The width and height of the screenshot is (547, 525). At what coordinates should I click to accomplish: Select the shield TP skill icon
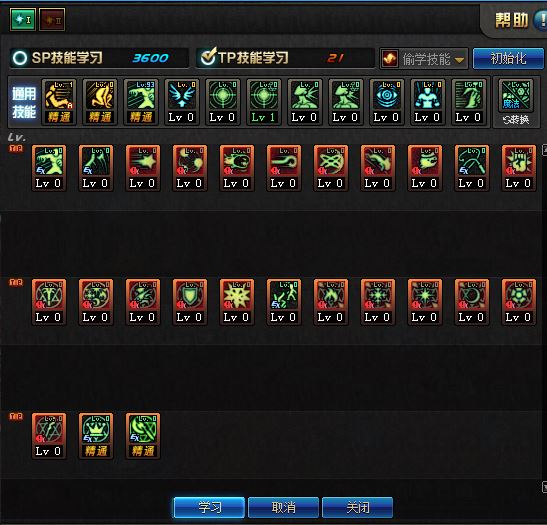click(x=190, y=302)
